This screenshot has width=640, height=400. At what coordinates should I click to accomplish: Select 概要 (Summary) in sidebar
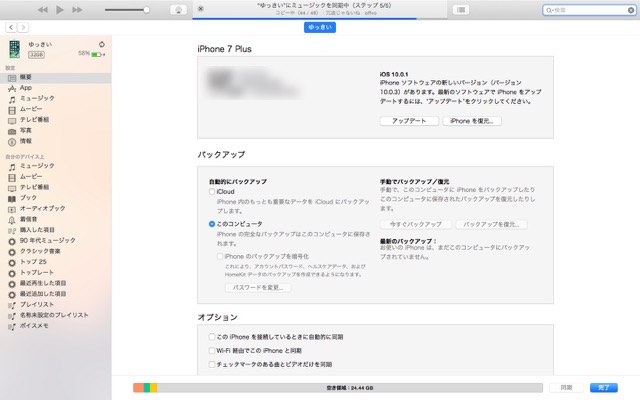coord(56,78)
